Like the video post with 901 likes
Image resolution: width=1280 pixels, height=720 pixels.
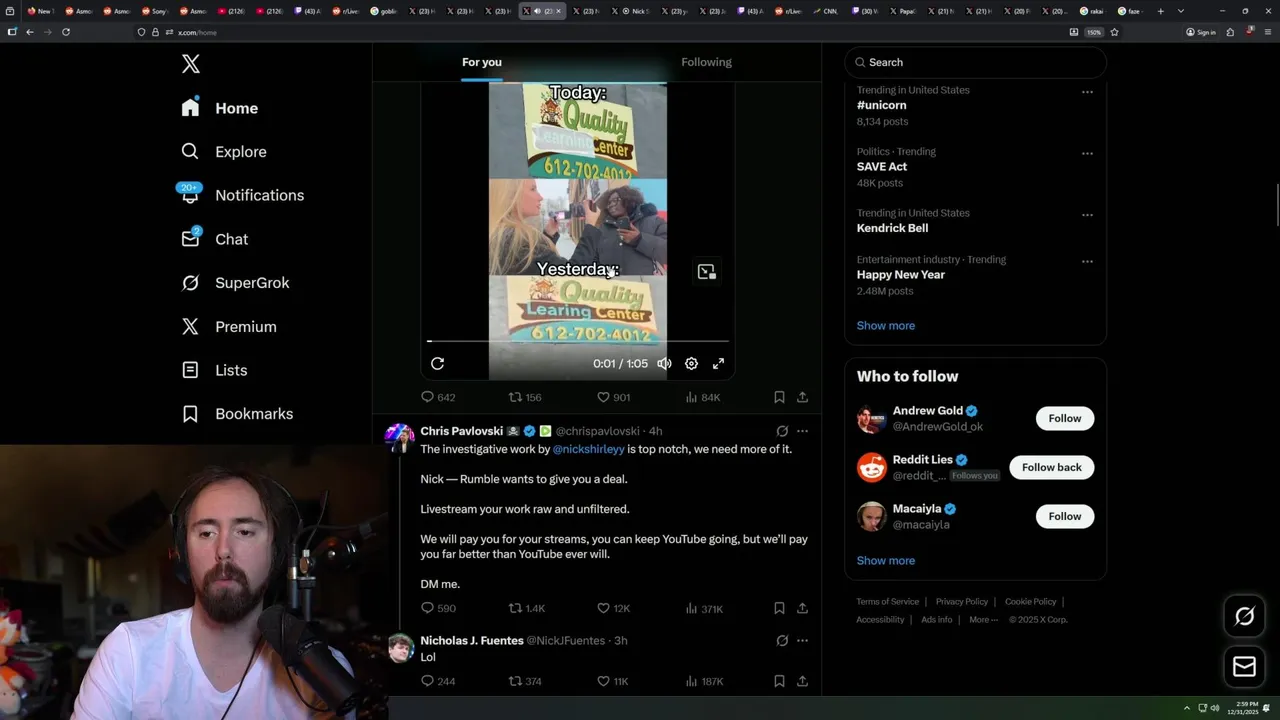pyautogui.click(x=613, y=397)
